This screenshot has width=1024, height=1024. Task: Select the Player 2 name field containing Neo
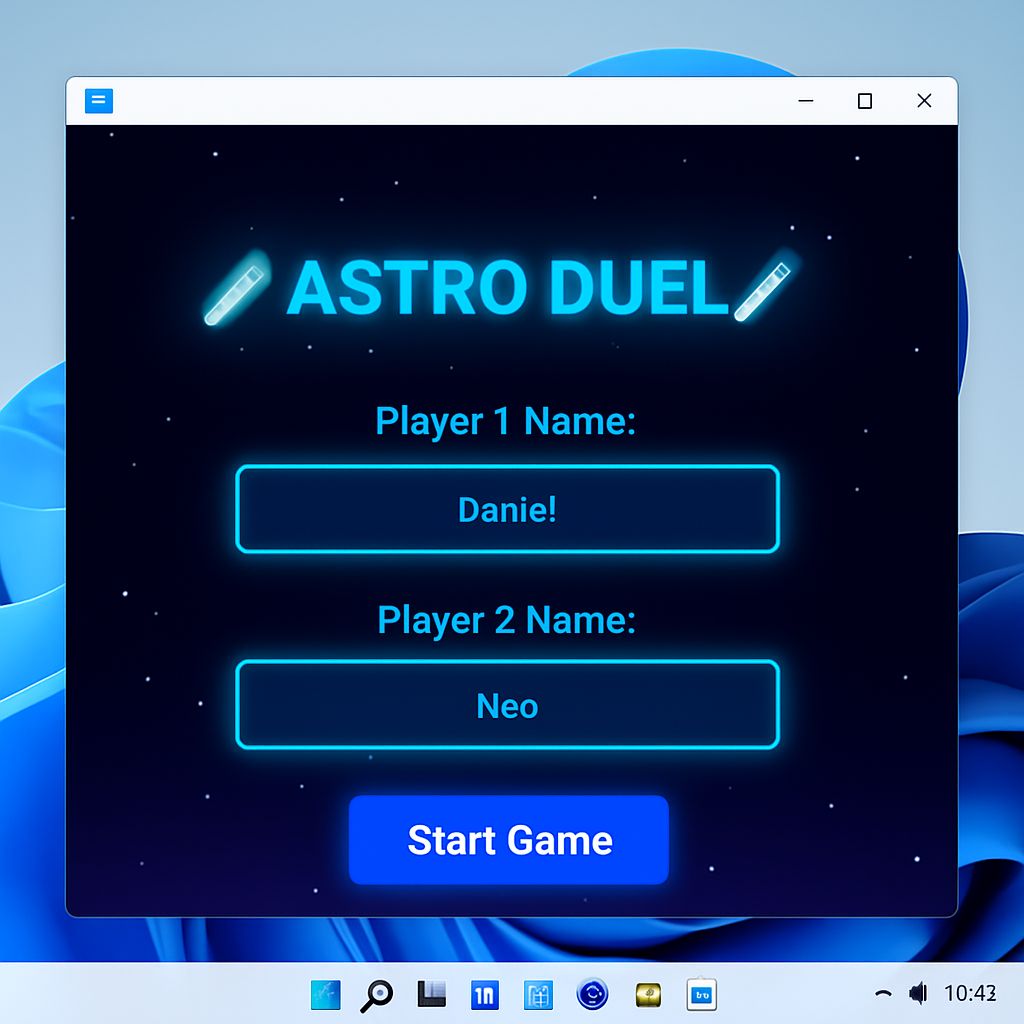point(507,704)
